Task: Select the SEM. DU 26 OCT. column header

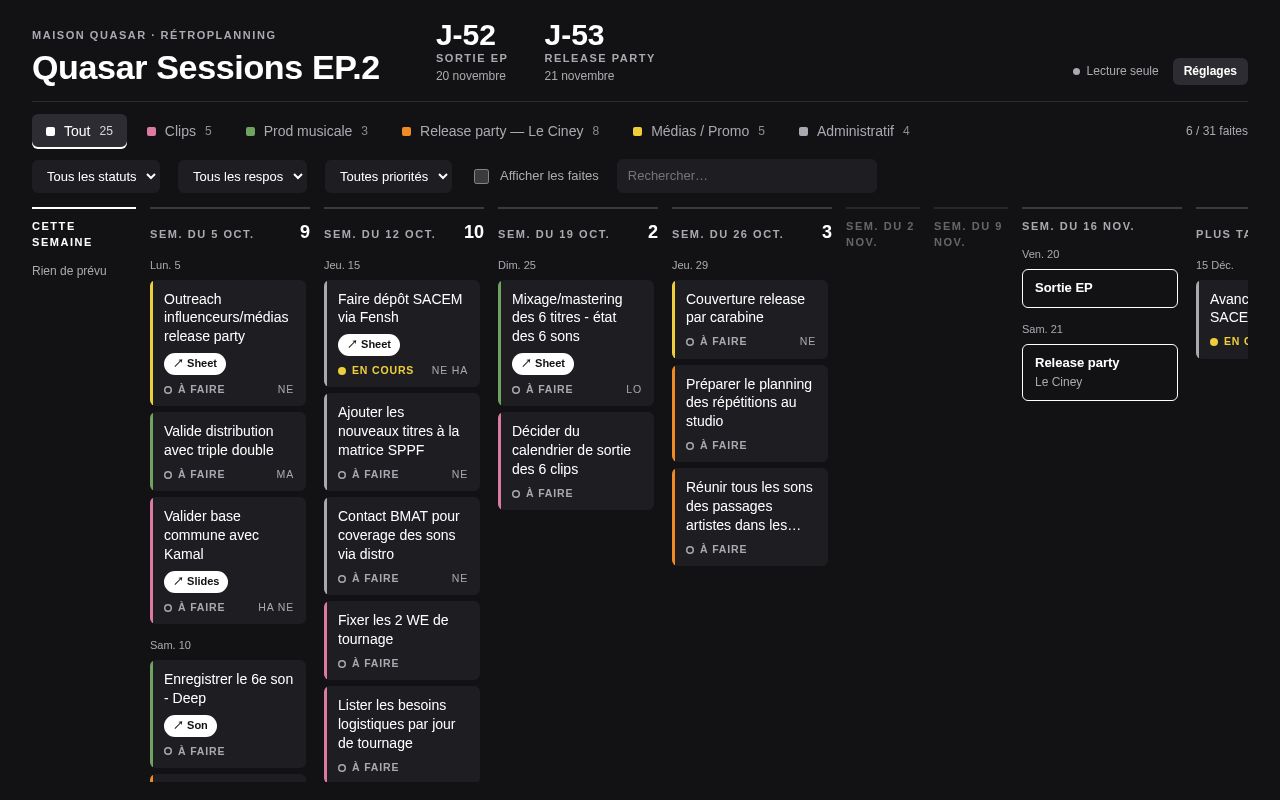Action: click(752, 233)
